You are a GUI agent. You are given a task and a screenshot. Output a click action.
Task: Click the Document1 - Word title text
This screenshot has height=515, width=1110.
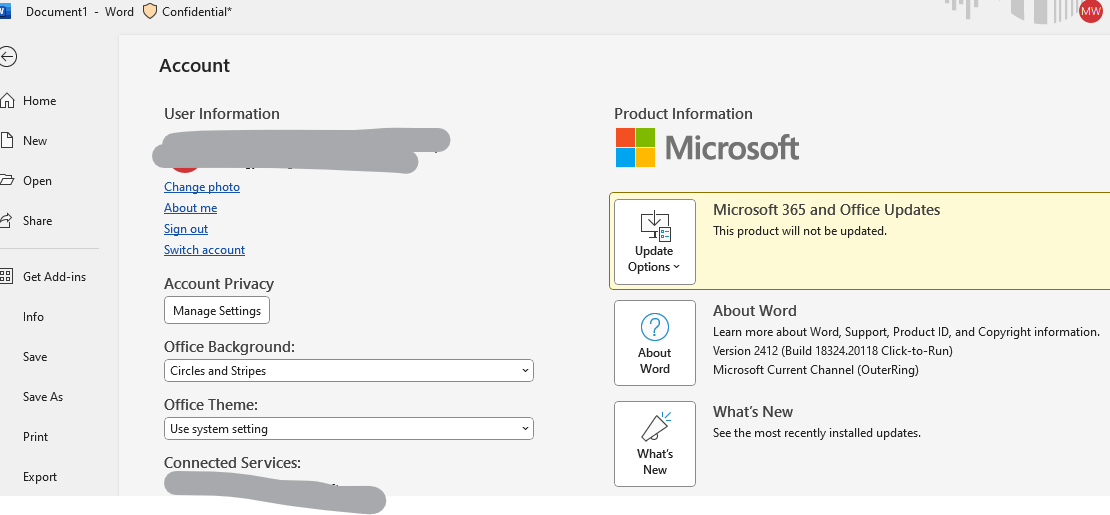pos(79,11)
